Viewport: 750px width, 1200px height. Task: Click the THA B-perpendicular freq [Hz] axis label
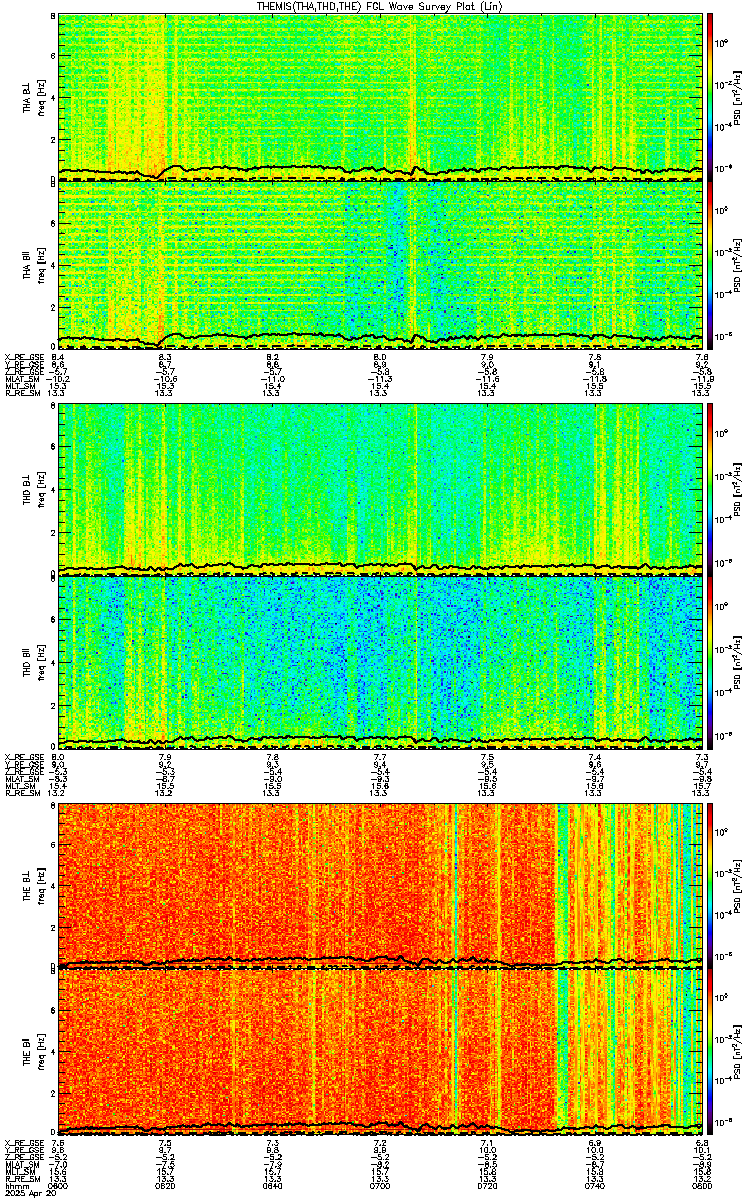tap(41, 97)
